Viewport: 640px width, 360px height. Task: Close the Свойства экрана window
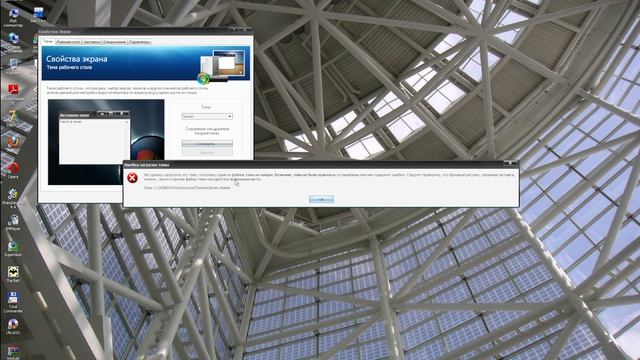[246, 30]
